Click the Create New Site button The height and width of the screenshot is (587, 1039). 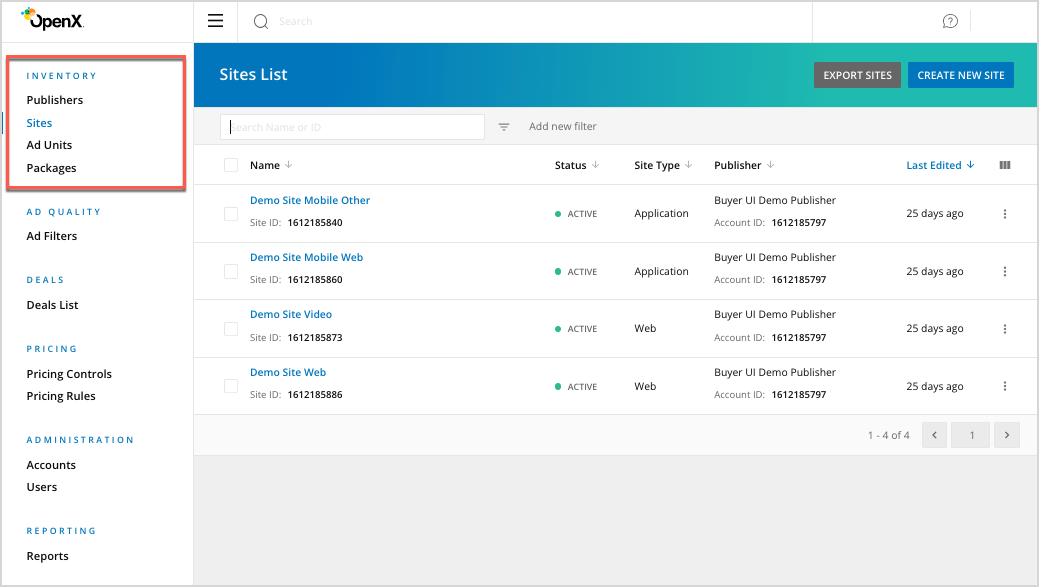[x=961, y=76]
